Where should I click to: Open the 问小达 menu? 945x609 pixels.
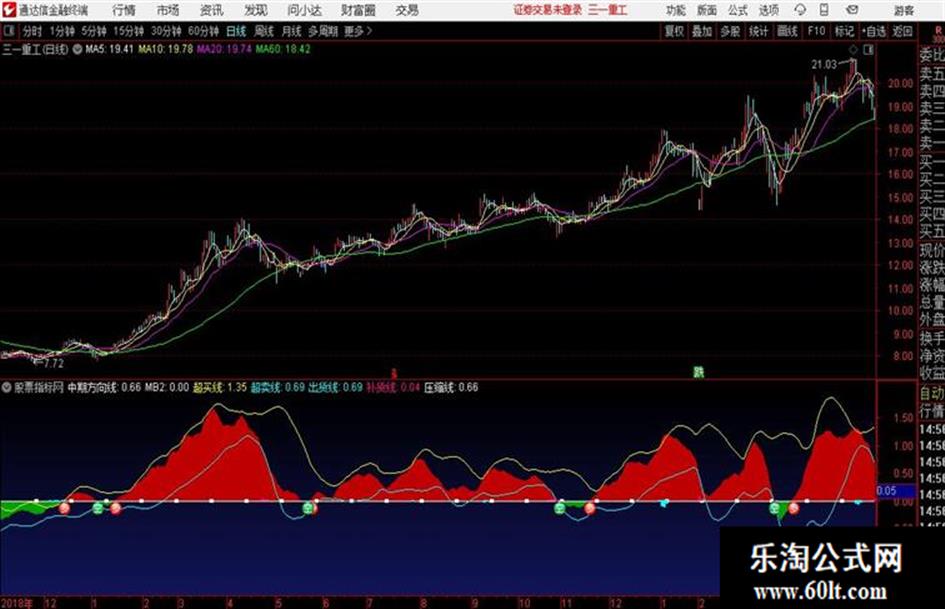tap(304, 10)
